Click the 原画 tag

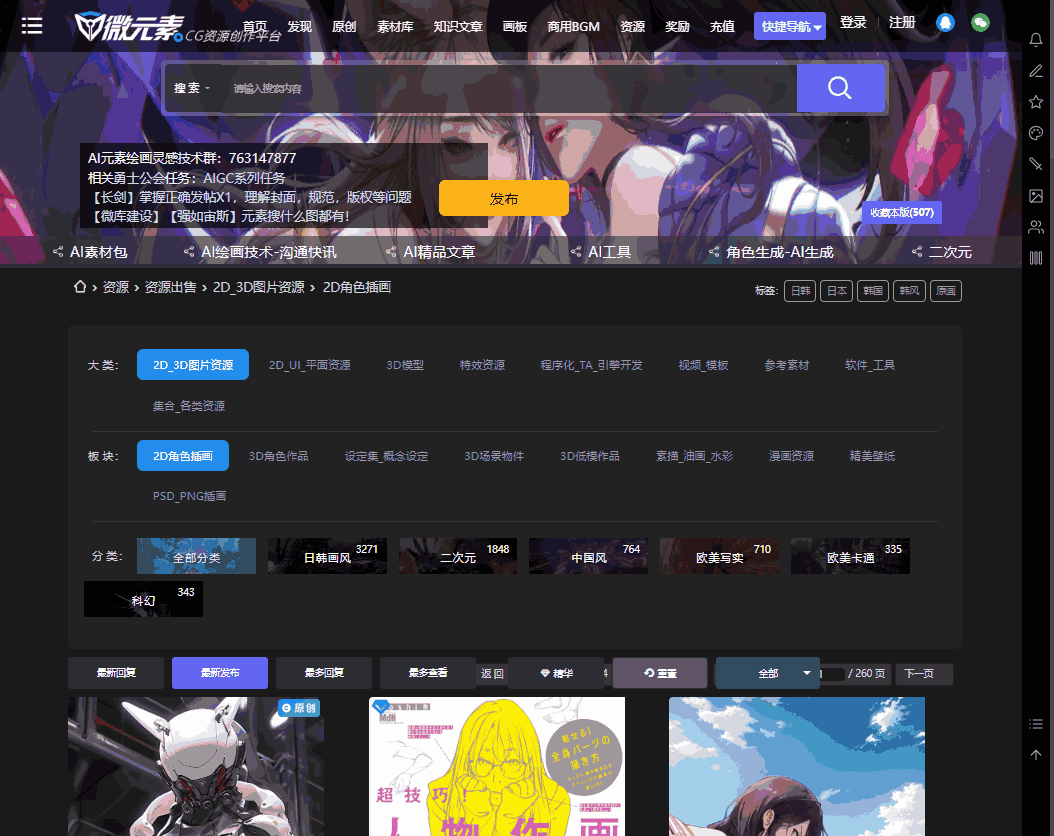pyautogui.click(x=946, y=291)
